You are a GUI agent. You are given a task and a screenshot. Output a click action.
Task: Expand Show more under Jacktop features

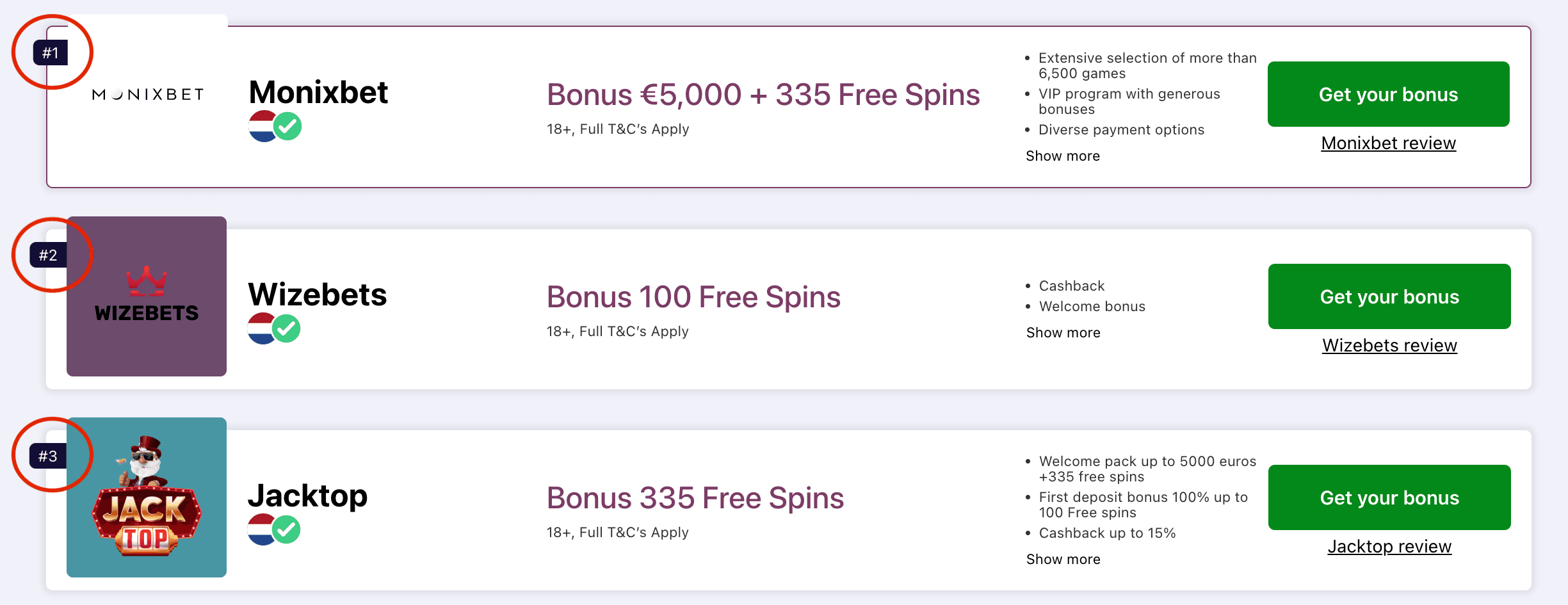(1063, 560)
